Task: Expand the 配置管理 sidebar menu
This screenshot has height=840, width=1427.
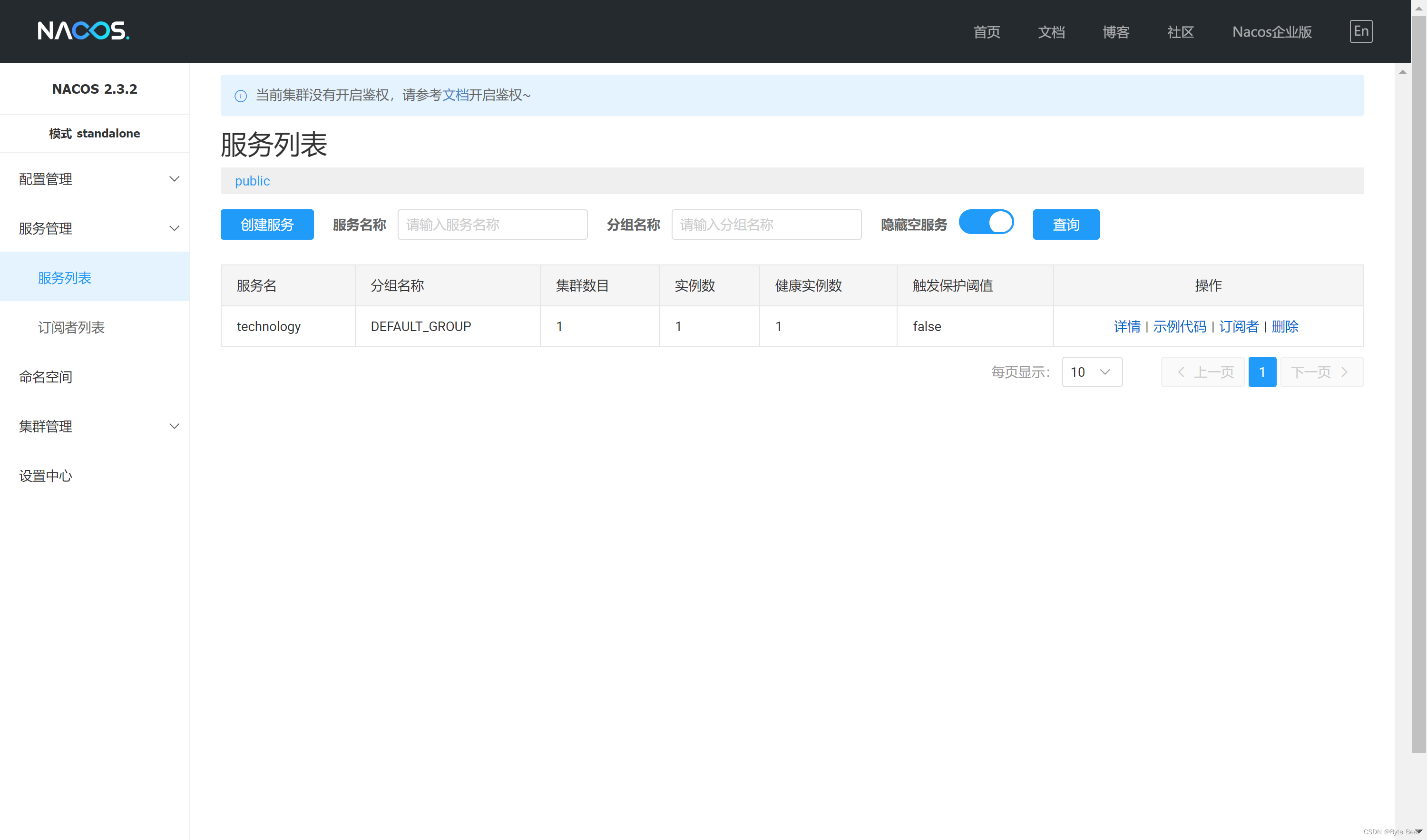Action: coord(95,179)
